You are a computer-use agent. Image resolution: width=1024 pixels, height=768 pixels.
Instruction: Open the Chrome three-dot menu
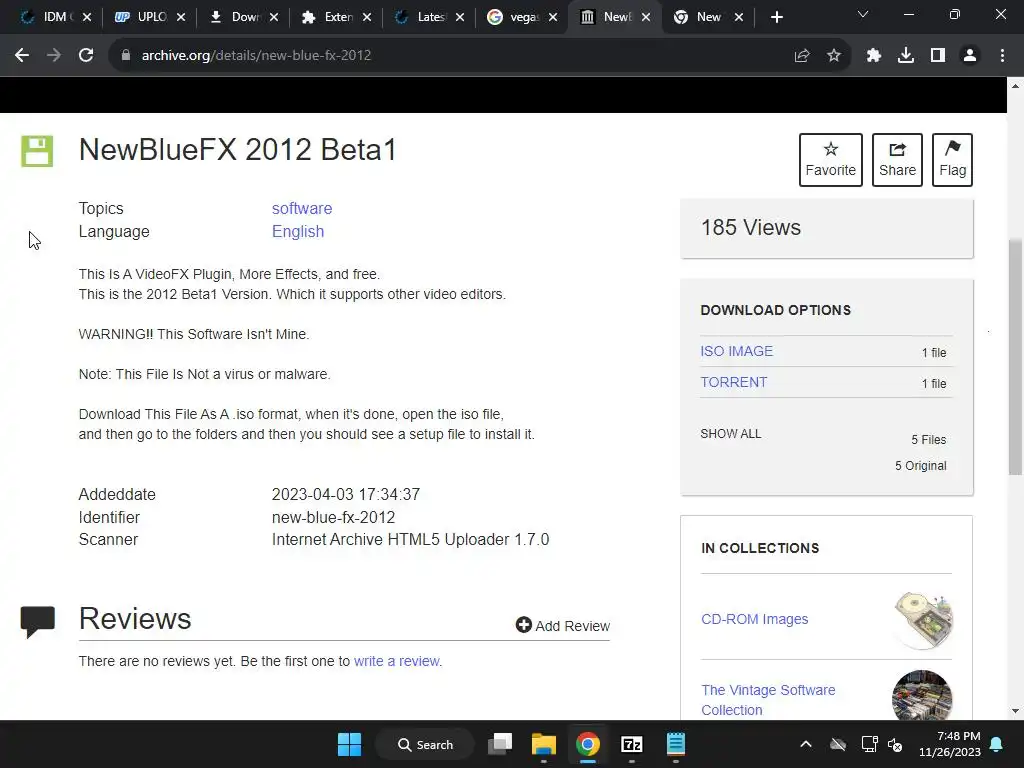point(1002,56)
